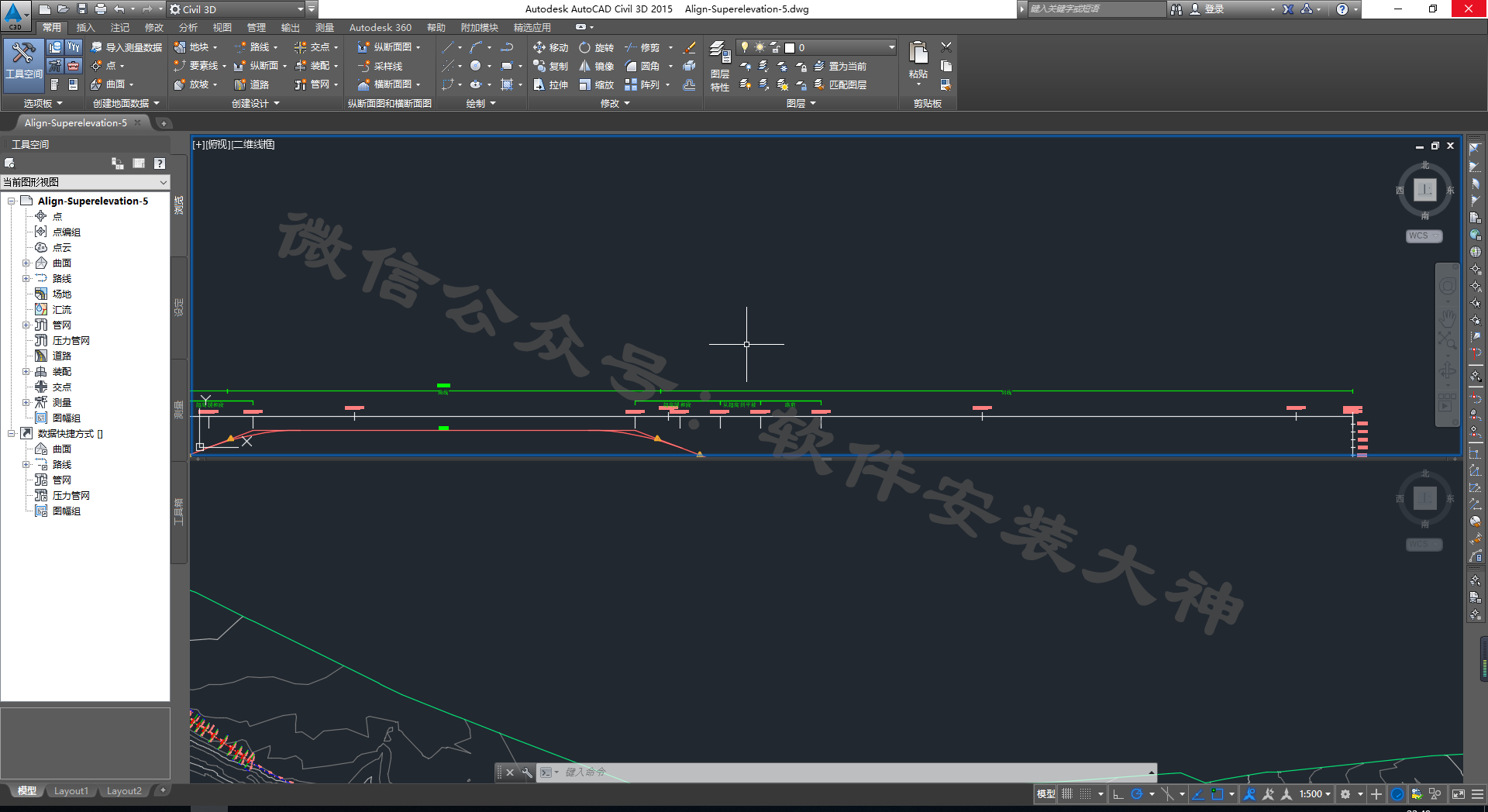Select the Copy (复制) tool

(550, 66)
